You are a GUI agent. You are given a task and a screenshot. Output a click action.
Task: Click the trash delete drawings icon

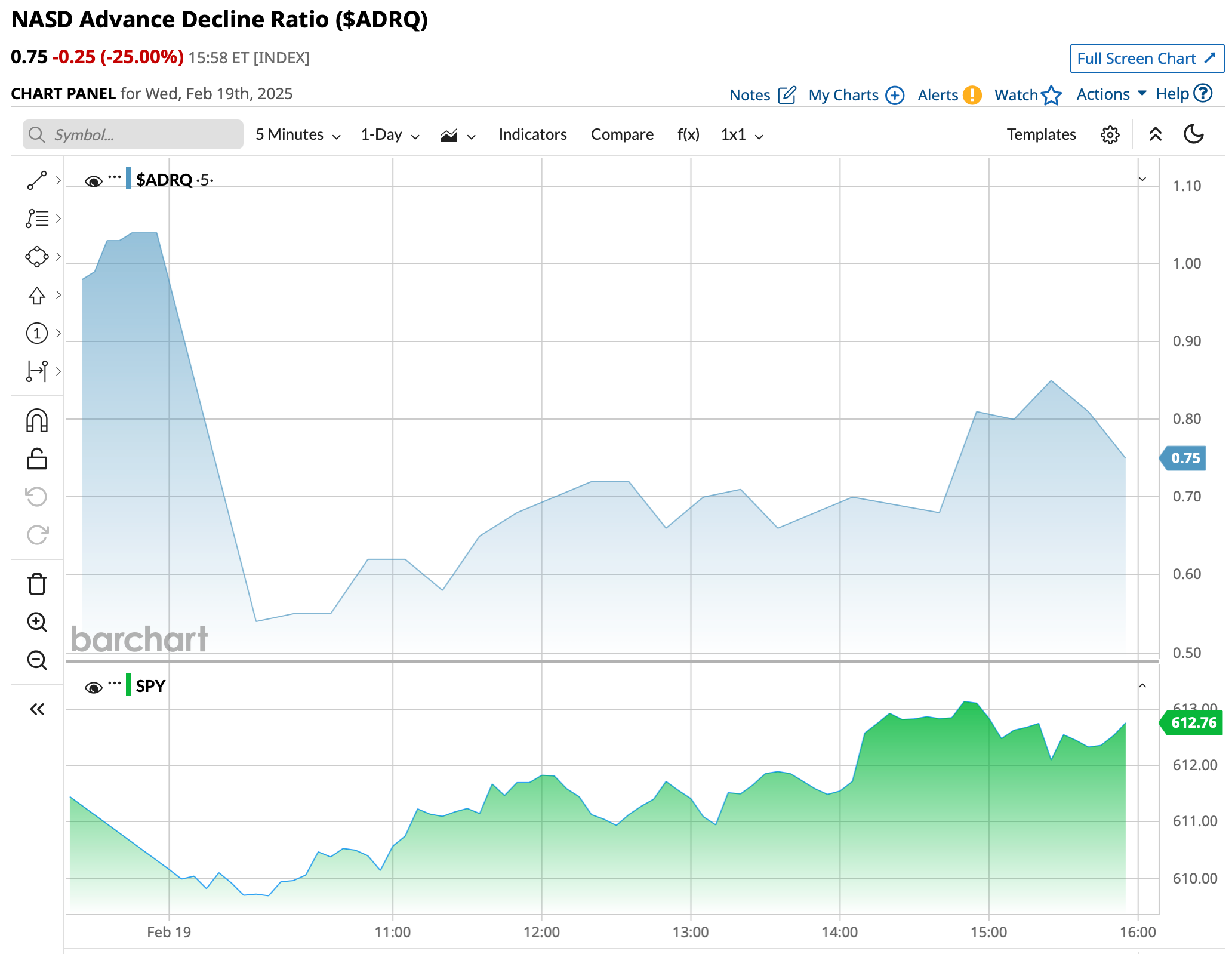click(37, 584)
